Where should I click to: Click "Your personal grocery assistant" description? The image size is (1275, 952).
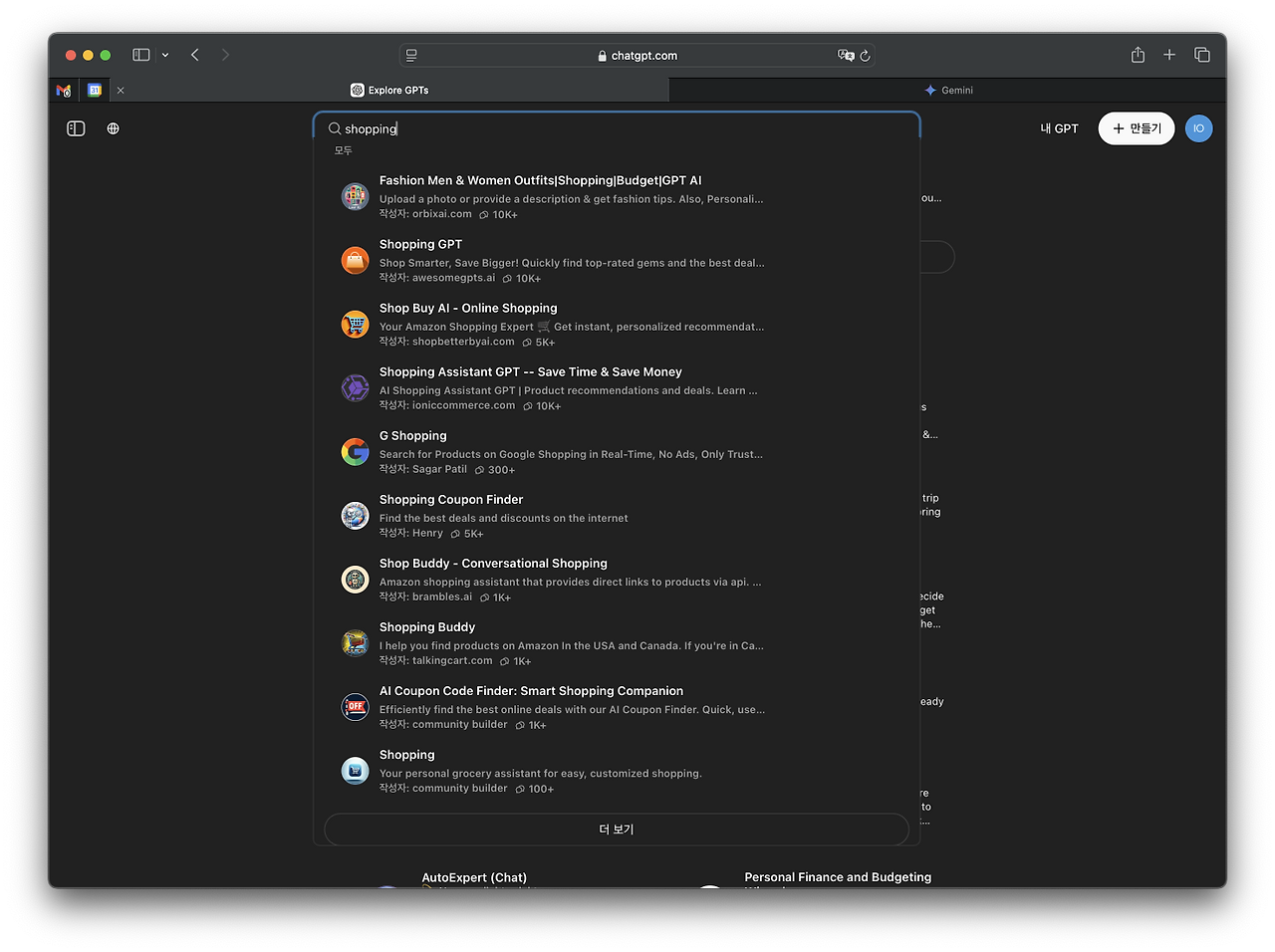click(541, 773)
